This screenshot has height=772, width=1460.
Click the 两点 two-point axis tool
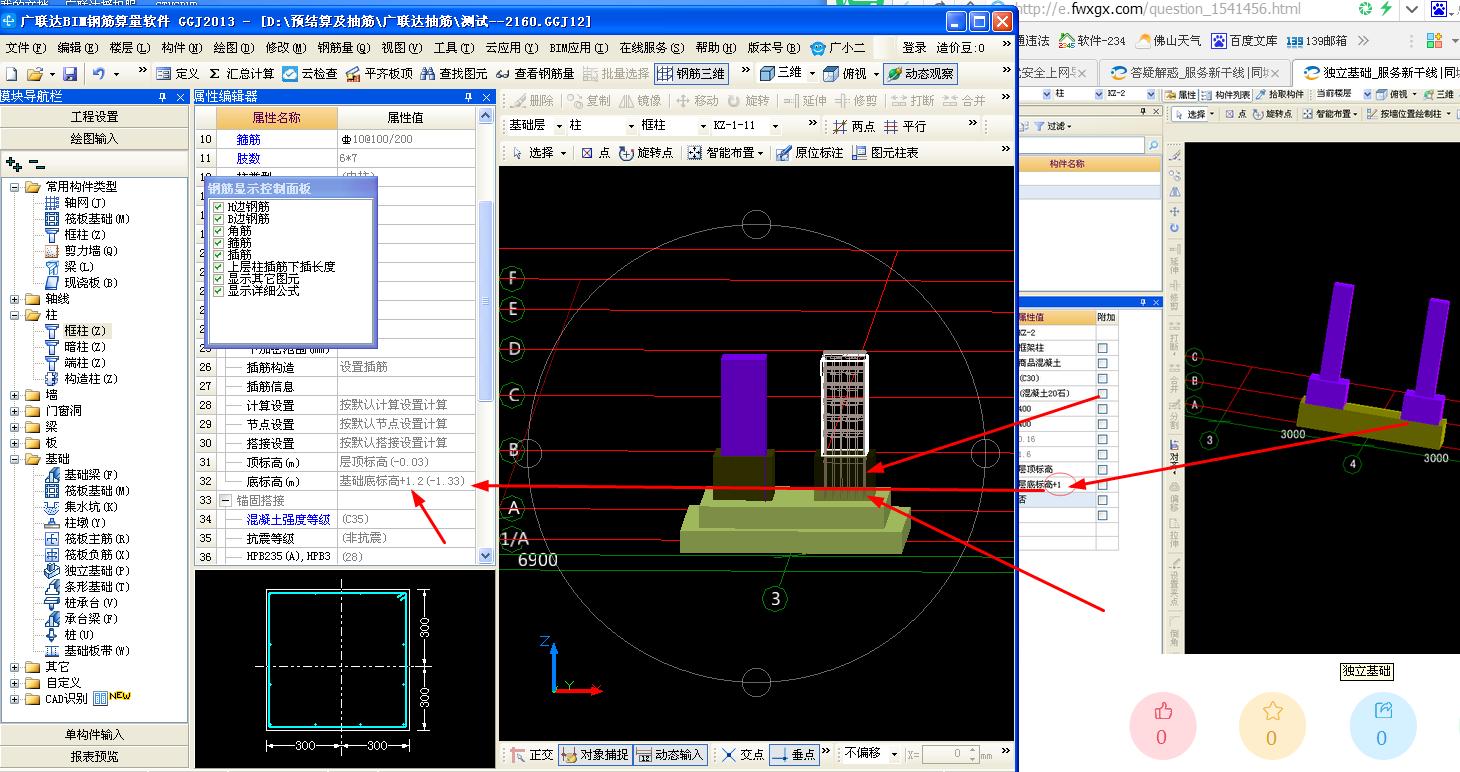click(x=854, y=127)
